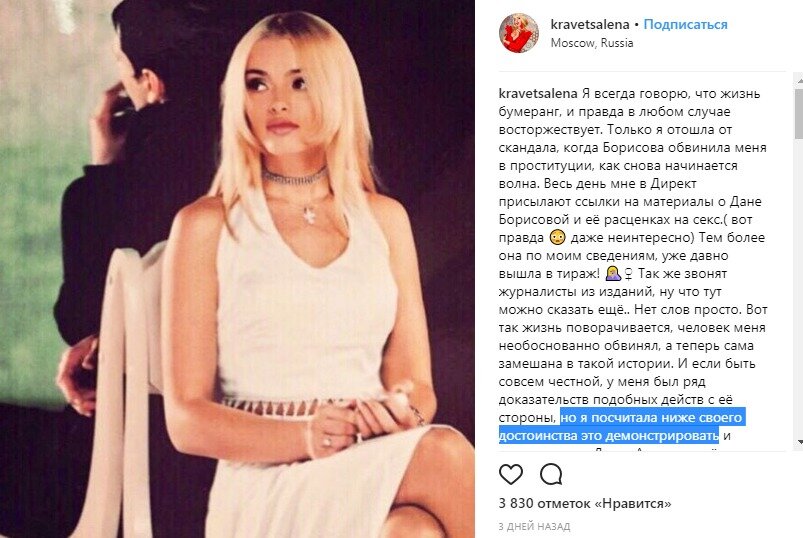Image resolution: width=803 pixels, height=538 pixels.
Task: Click the blonde woman's face in the photo
Action: pyautogui.click(x=278, y=97)
